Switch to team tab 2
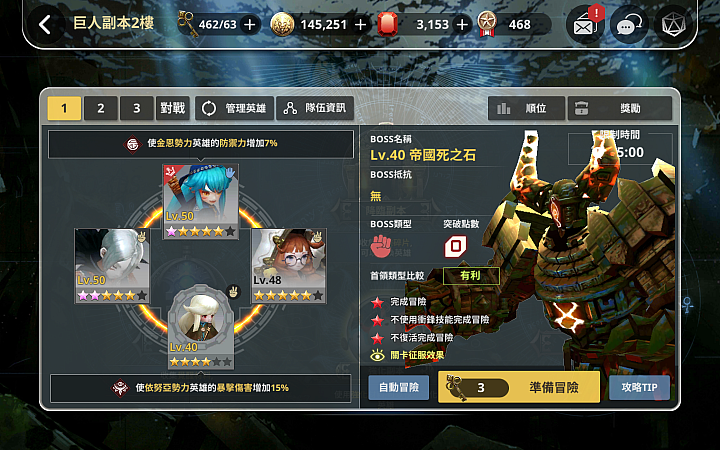Image resolution: width=720 pixels, height=450 pixels. click(101, 108)
